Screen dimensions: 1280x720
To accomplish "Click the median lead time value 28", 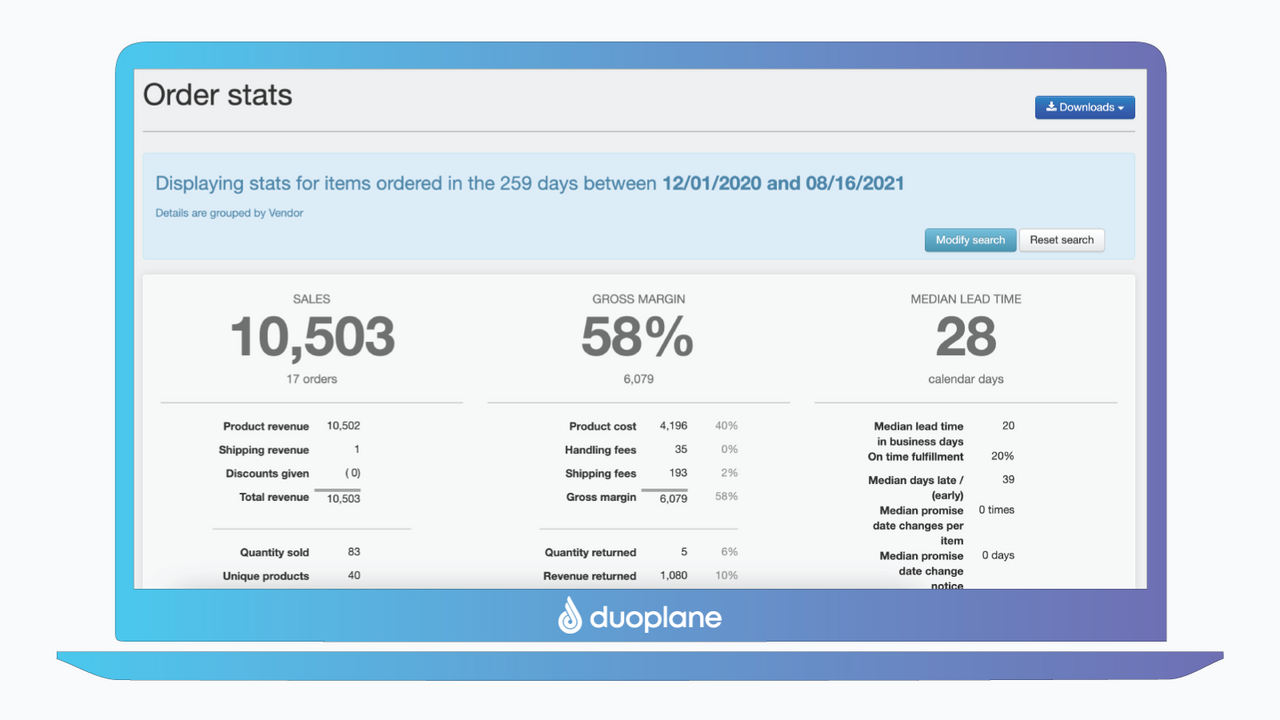I will pos(965,338).
